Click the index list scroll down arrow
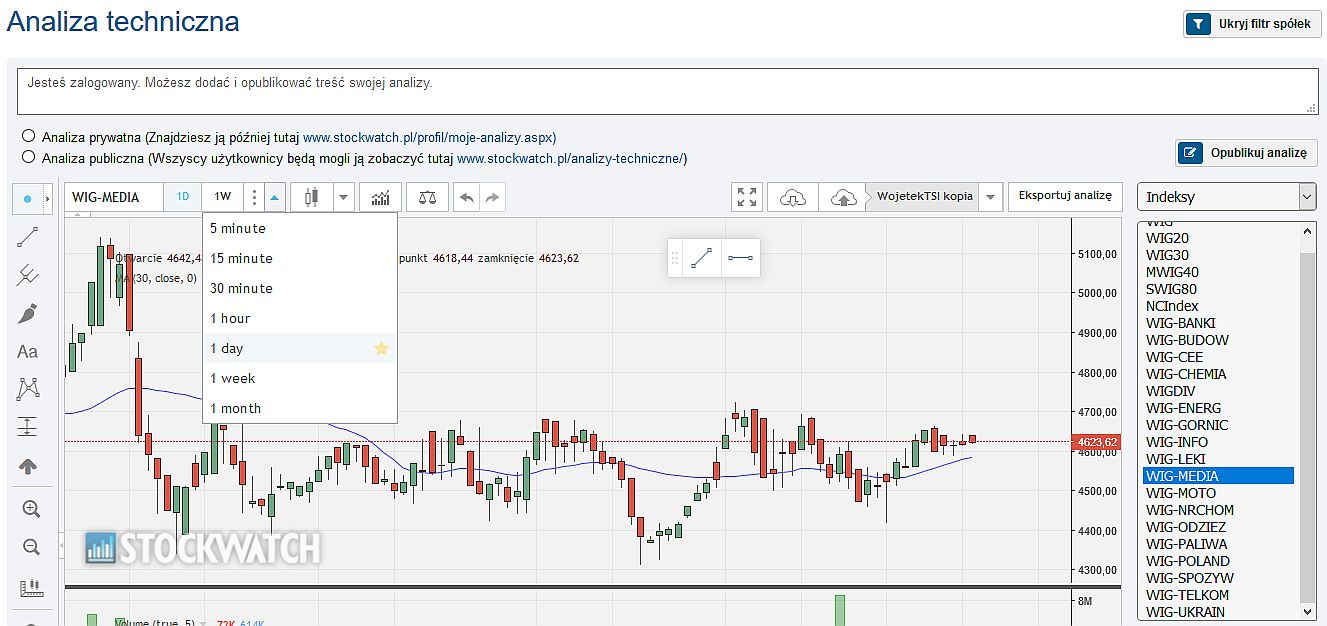The height and width of the screenshot is (626, 1327). tap(1307, 610)
